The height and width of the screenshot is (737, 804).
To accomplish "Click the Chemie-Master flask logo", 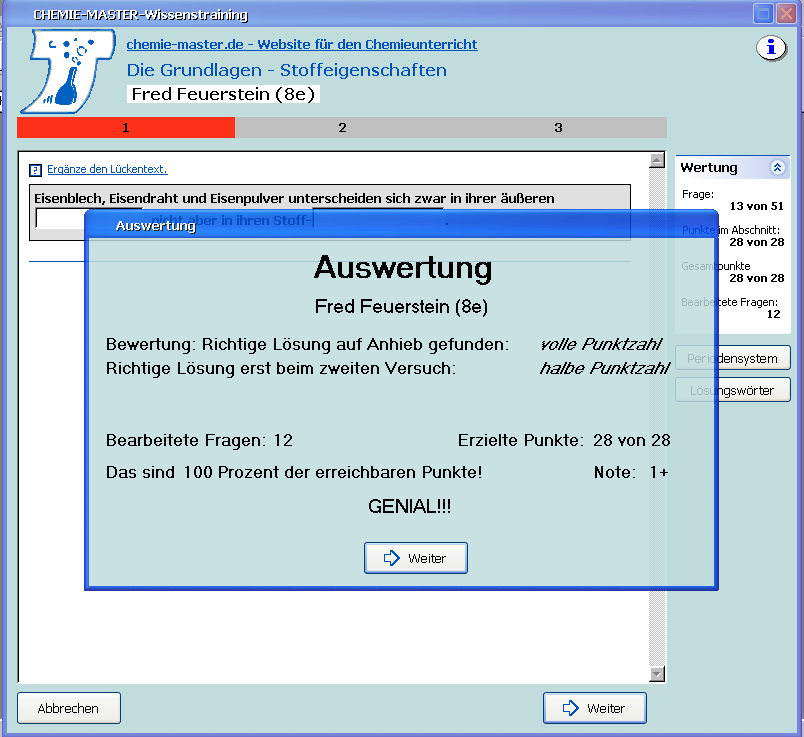I will 66,69.
